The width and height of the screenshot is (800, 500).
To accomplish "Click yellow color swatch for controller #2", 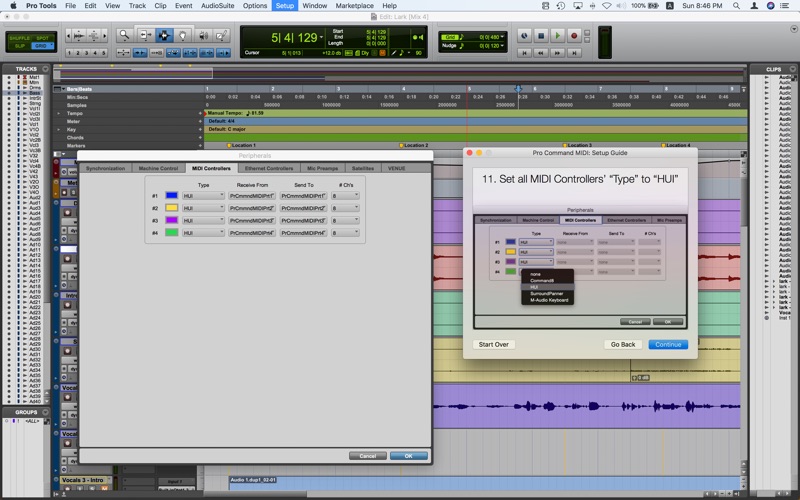I will tap(171, 208).
